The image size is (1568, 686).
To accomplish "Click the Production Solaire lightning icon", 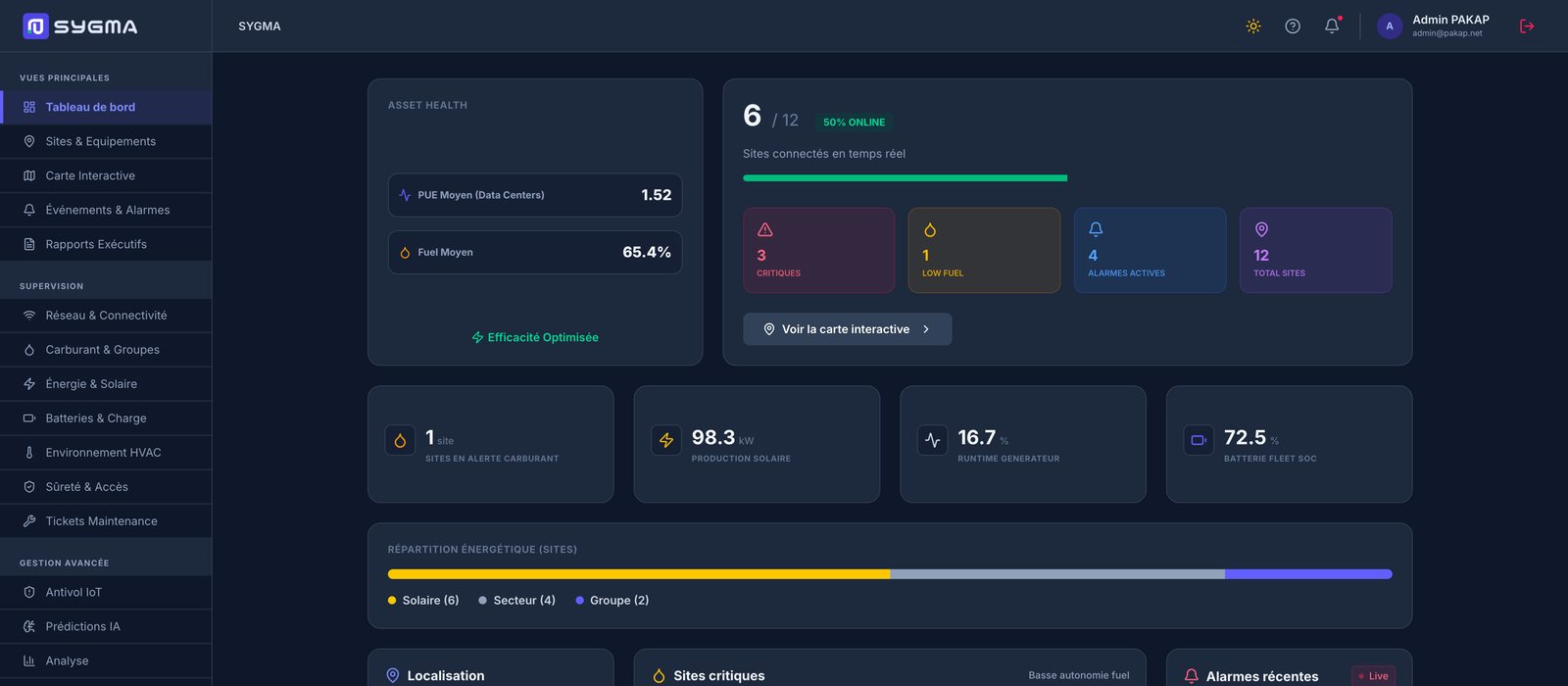I will (666, 441).
